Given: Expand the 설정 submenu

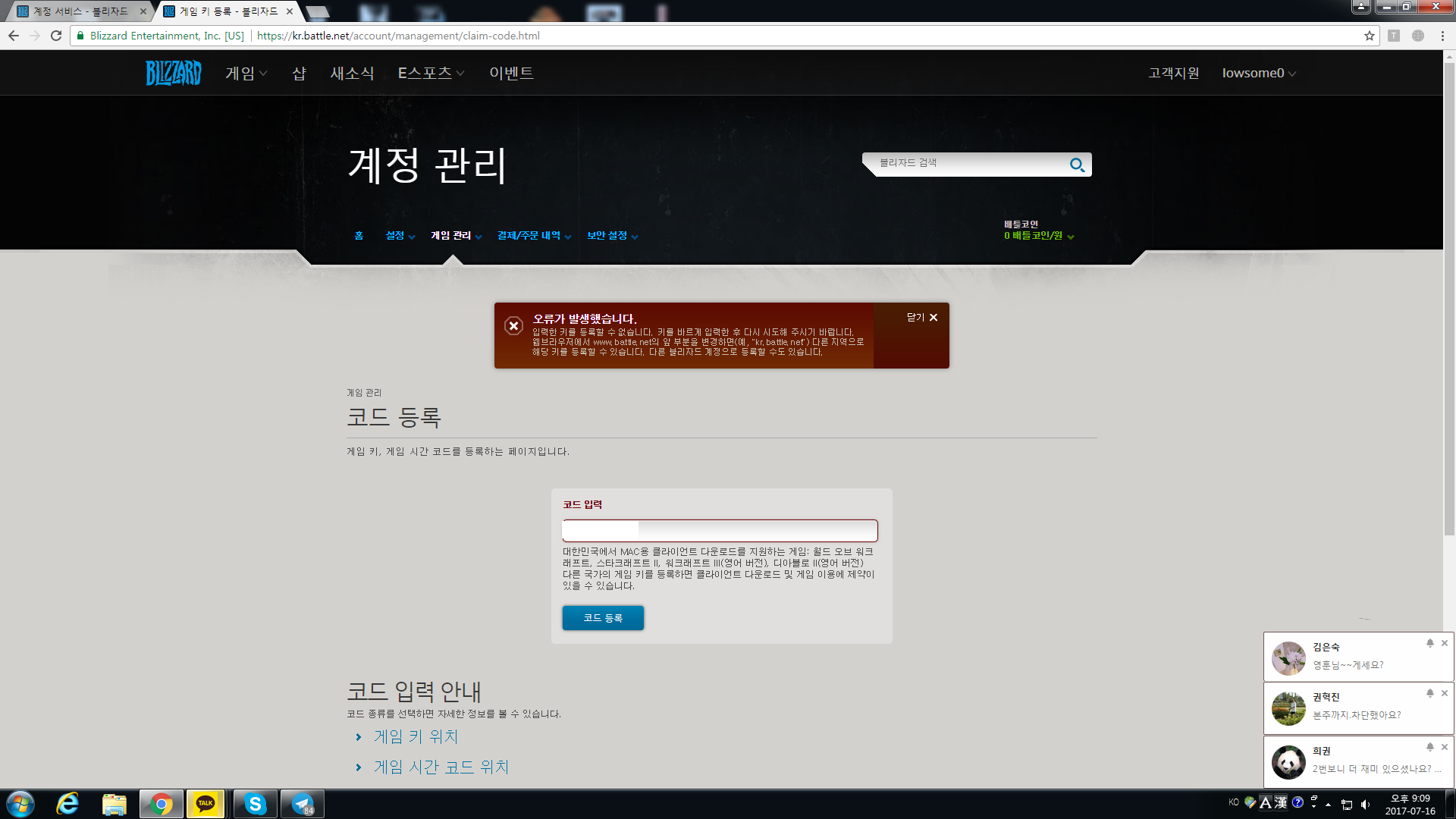Looking at the screenshot, I should click(400, 236).
